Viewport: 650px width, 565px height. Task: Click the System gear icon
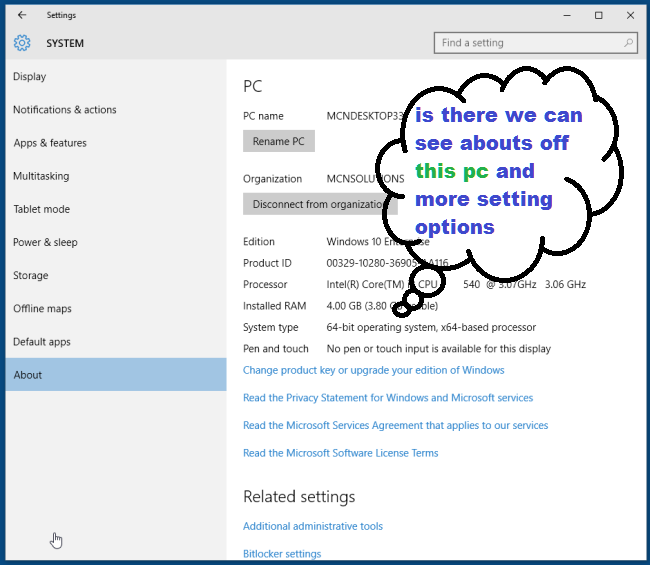[22, 43]
